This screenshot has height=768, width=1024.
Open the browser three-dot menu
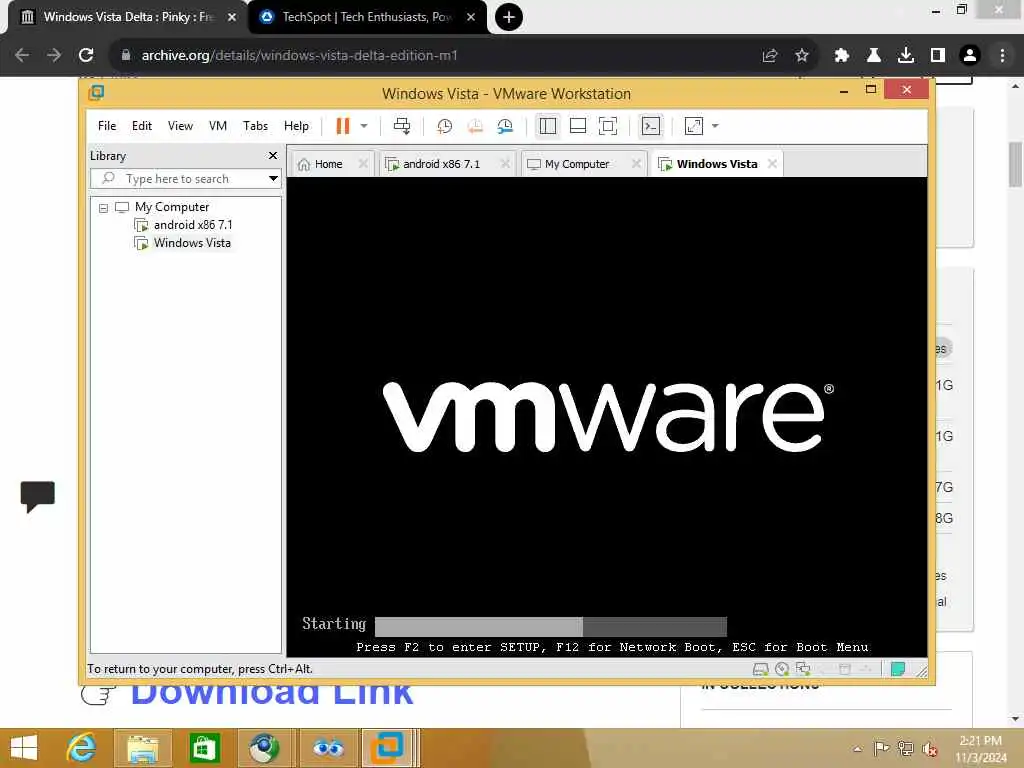(x=1002, y=56)
